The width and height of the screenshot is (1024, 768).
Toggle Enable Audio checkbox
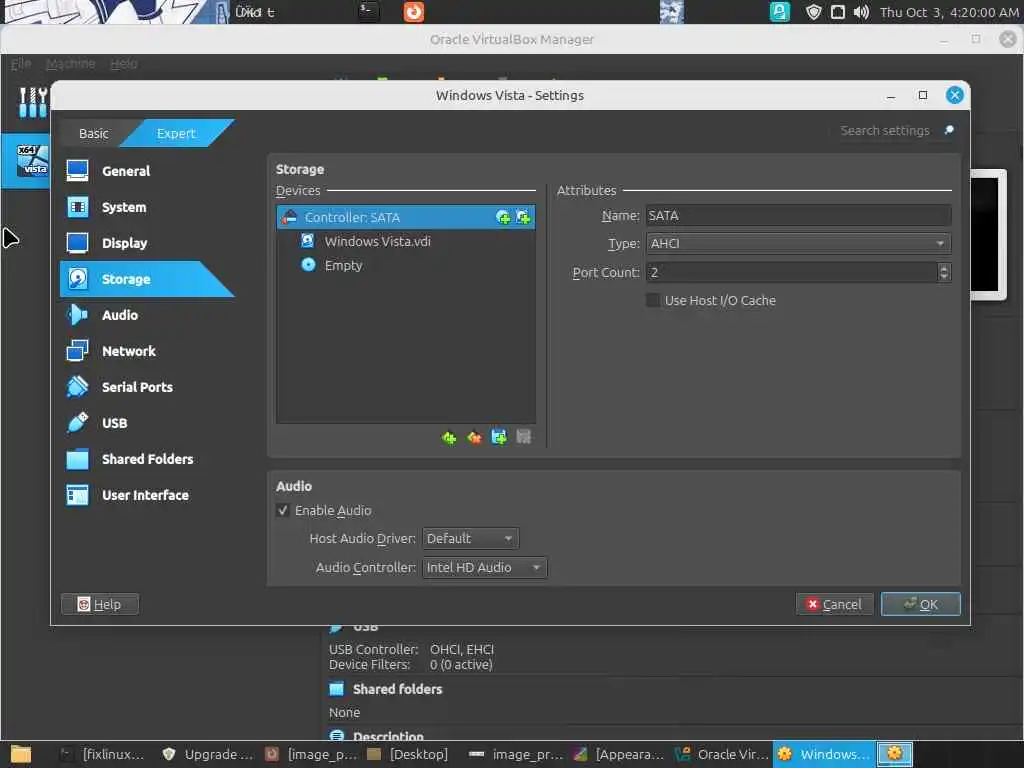pos(283,511)
